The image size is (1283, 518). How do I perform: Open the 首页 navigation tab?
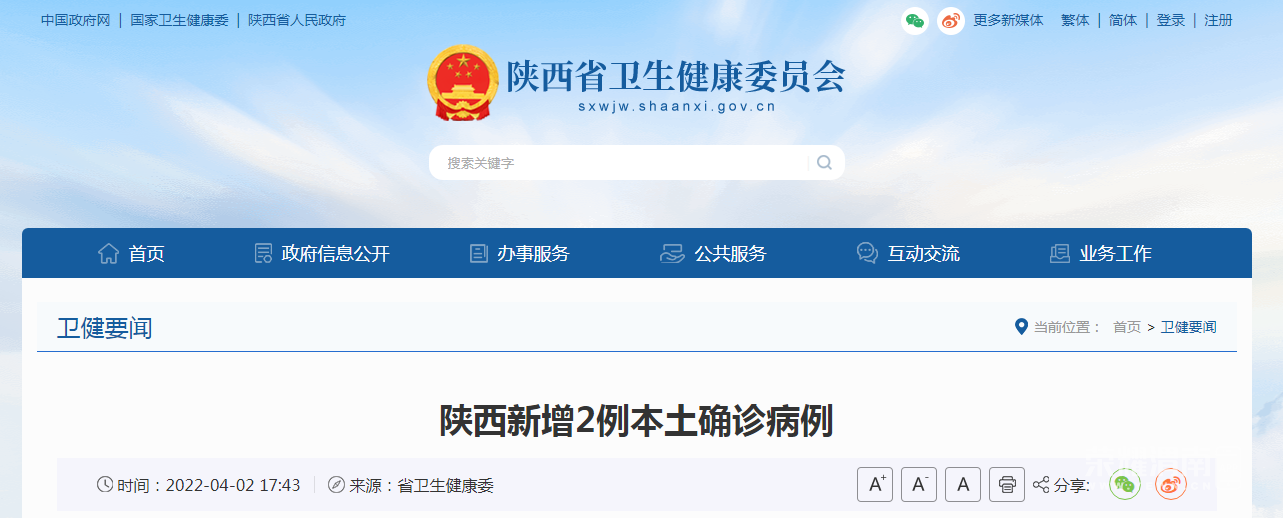coord(131,254)
